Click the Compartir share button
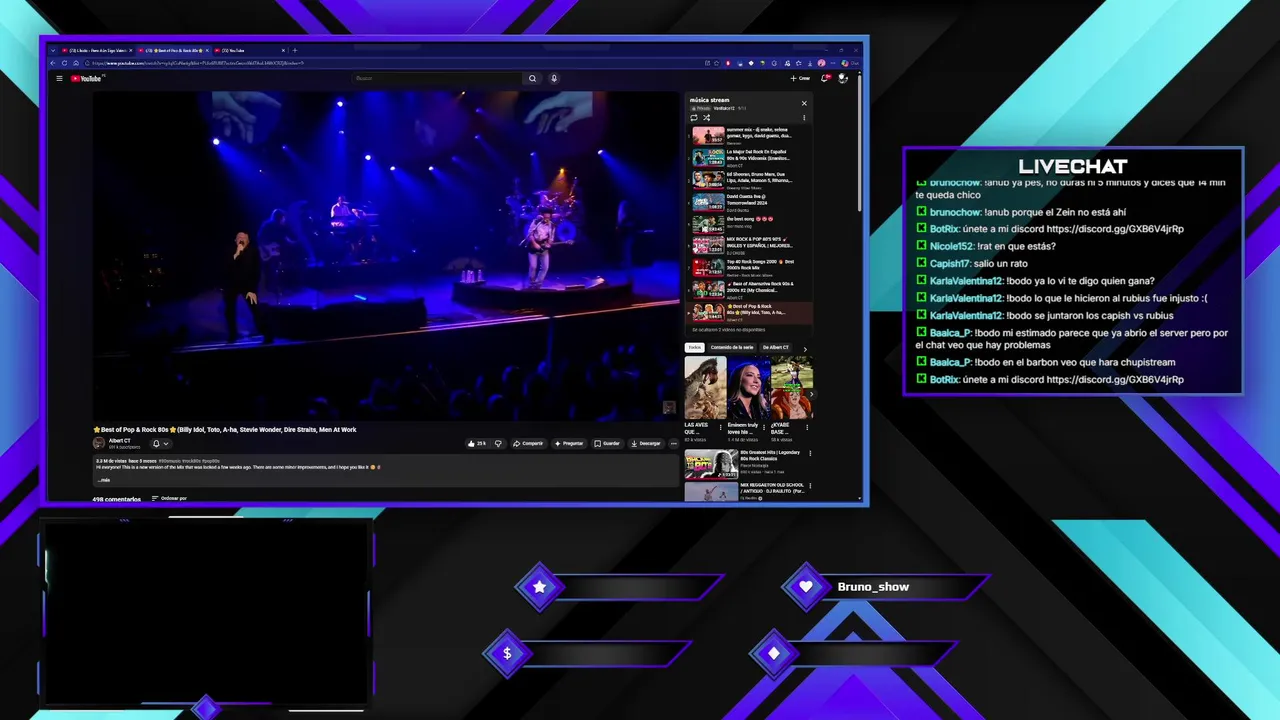The width and height of the screenshot is (1280, 720). click(528, 443)
